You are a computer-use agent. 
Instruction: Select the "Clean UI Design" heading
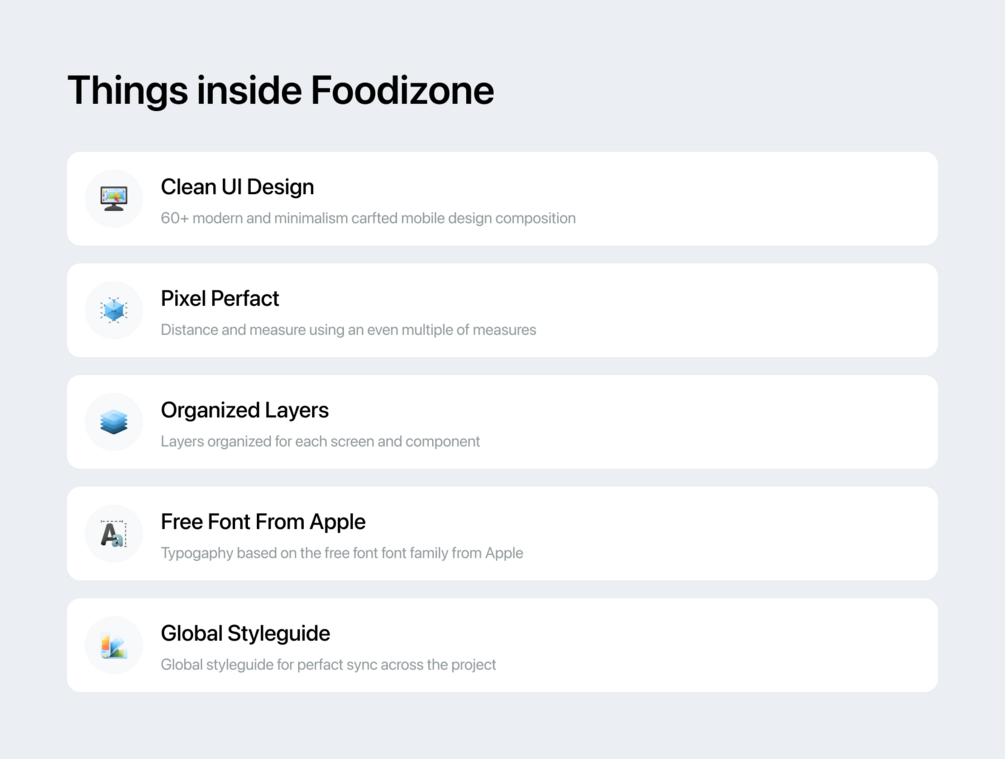(x=237, y=187)
